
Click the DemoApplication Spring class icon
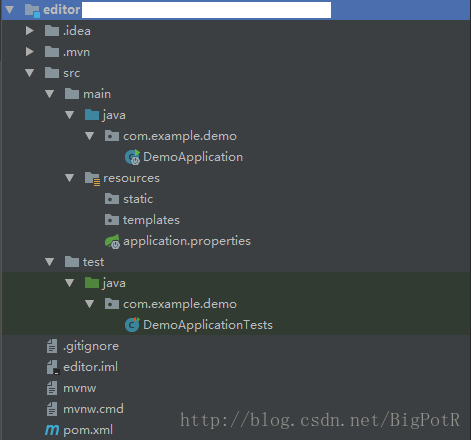[132, 157]
